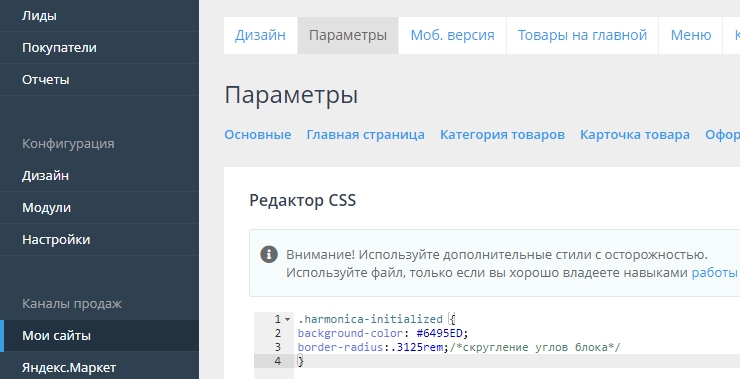Click the #6495ED color value
This screenshot has width=740, height=379.
click(439, 334)
